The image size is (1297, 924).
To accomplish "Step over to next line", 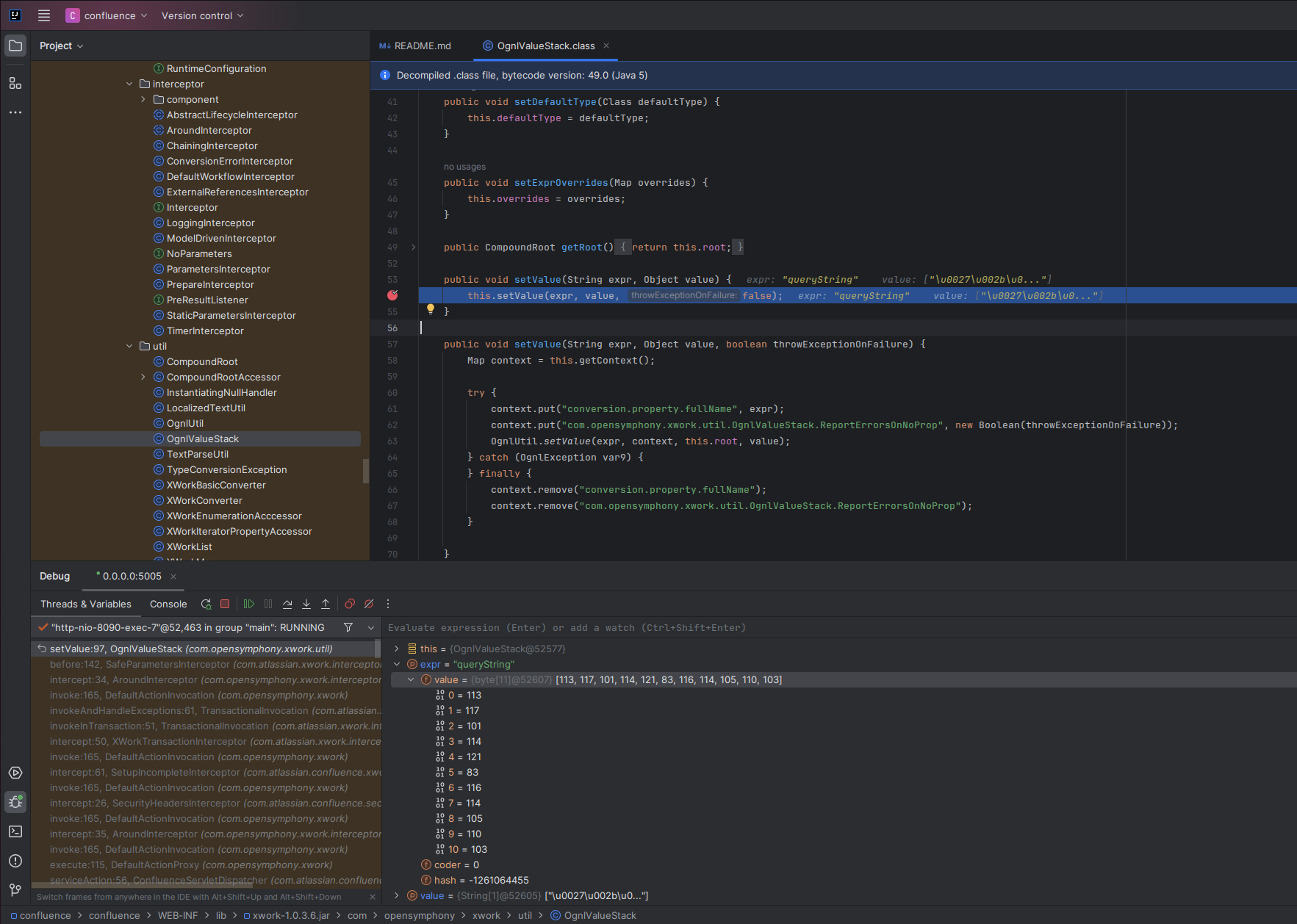I will [x=287, y=604].
